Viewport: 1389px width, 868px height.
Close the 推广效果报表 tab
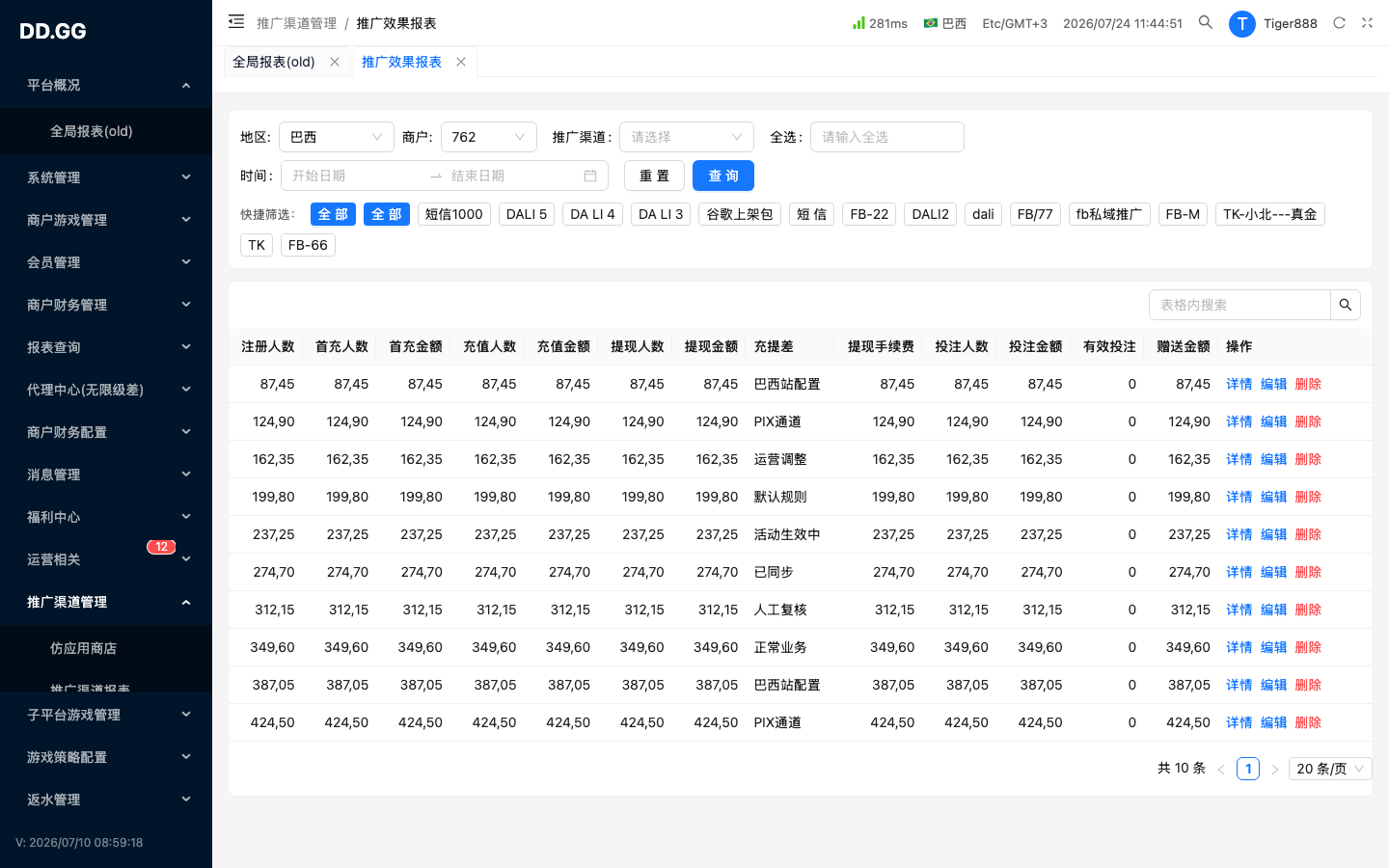coord(461,62)
